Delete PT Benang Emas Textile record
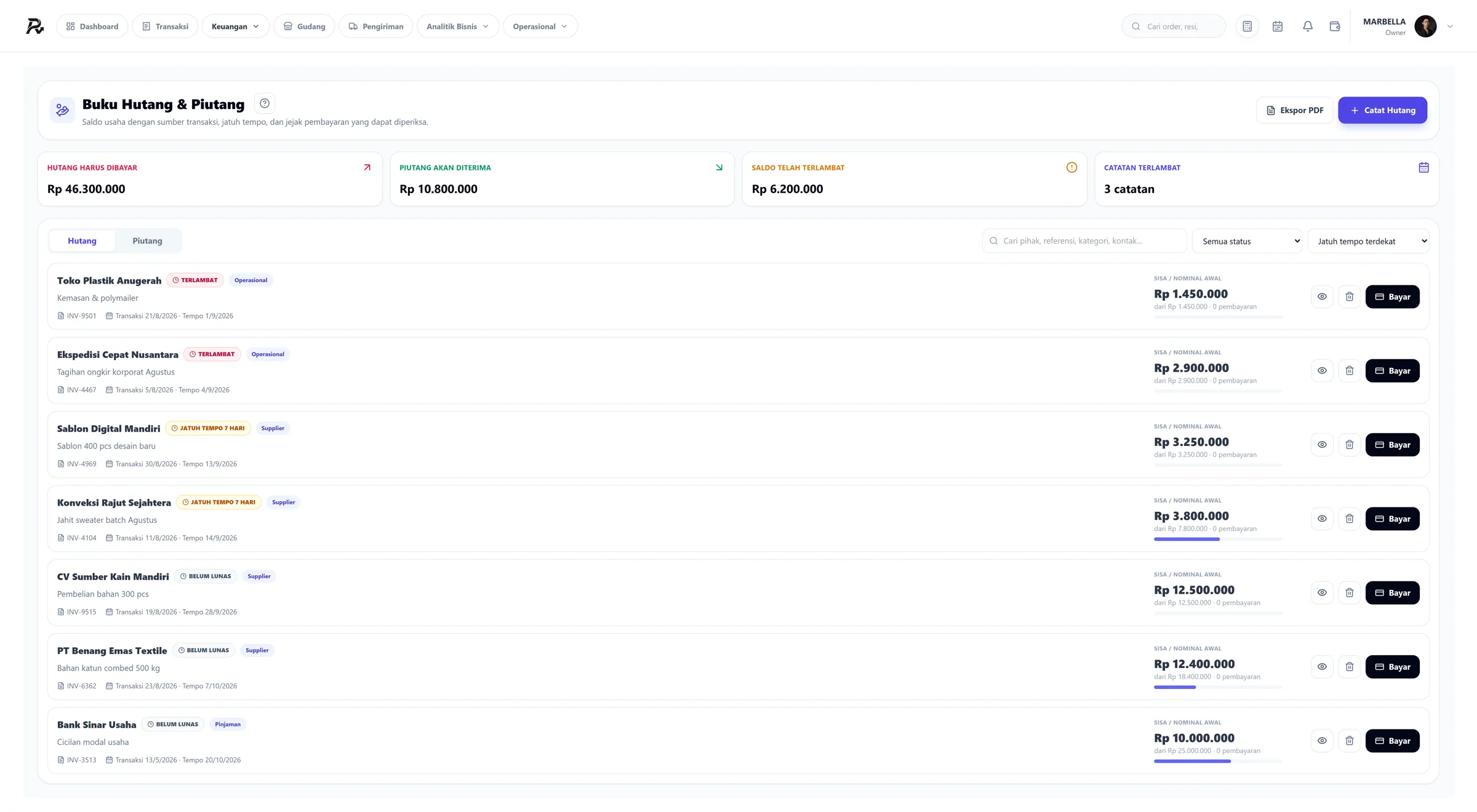This screenshot has width=1477, height=812. 1350,667
